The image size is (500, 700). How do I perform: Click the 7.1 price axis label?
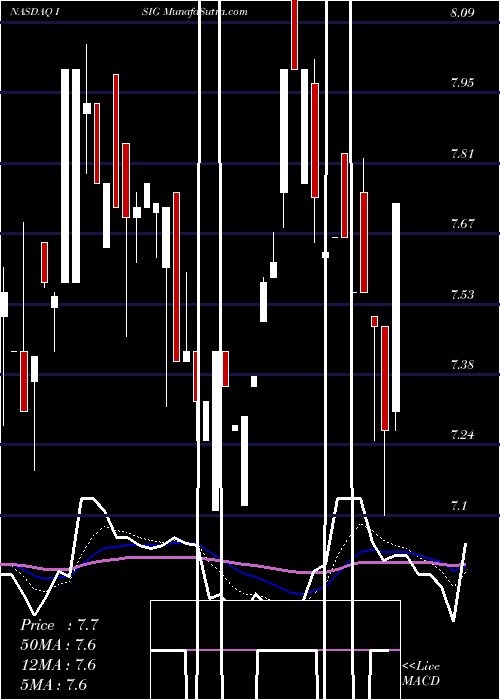point(459,506)
